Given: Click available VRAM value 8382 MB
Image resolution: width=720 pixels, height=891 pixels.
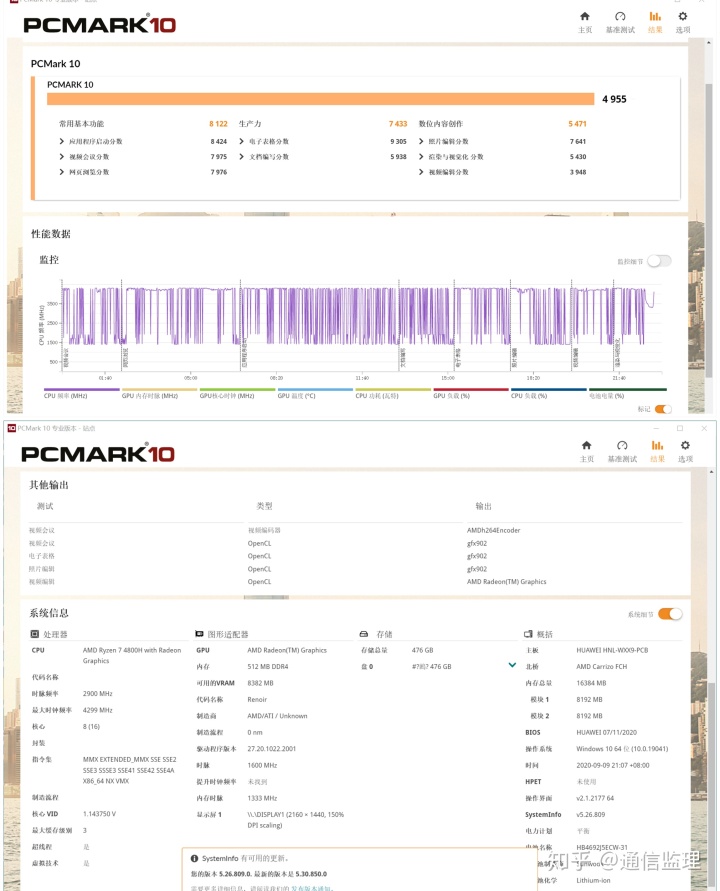Looking at the screenshot, I should pyautogui.click(x=260, y=683).
